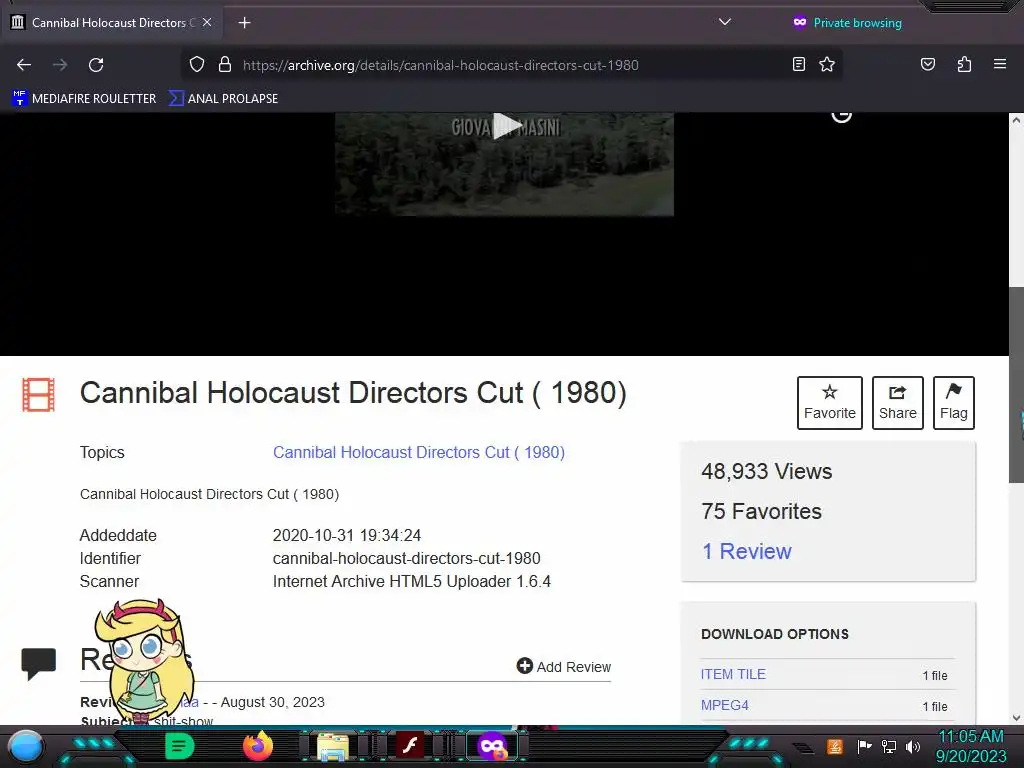Click the movies film strip icon
Image resolution: width=1024 pixels, height=768 pixels.
click(x=39, y=394)
